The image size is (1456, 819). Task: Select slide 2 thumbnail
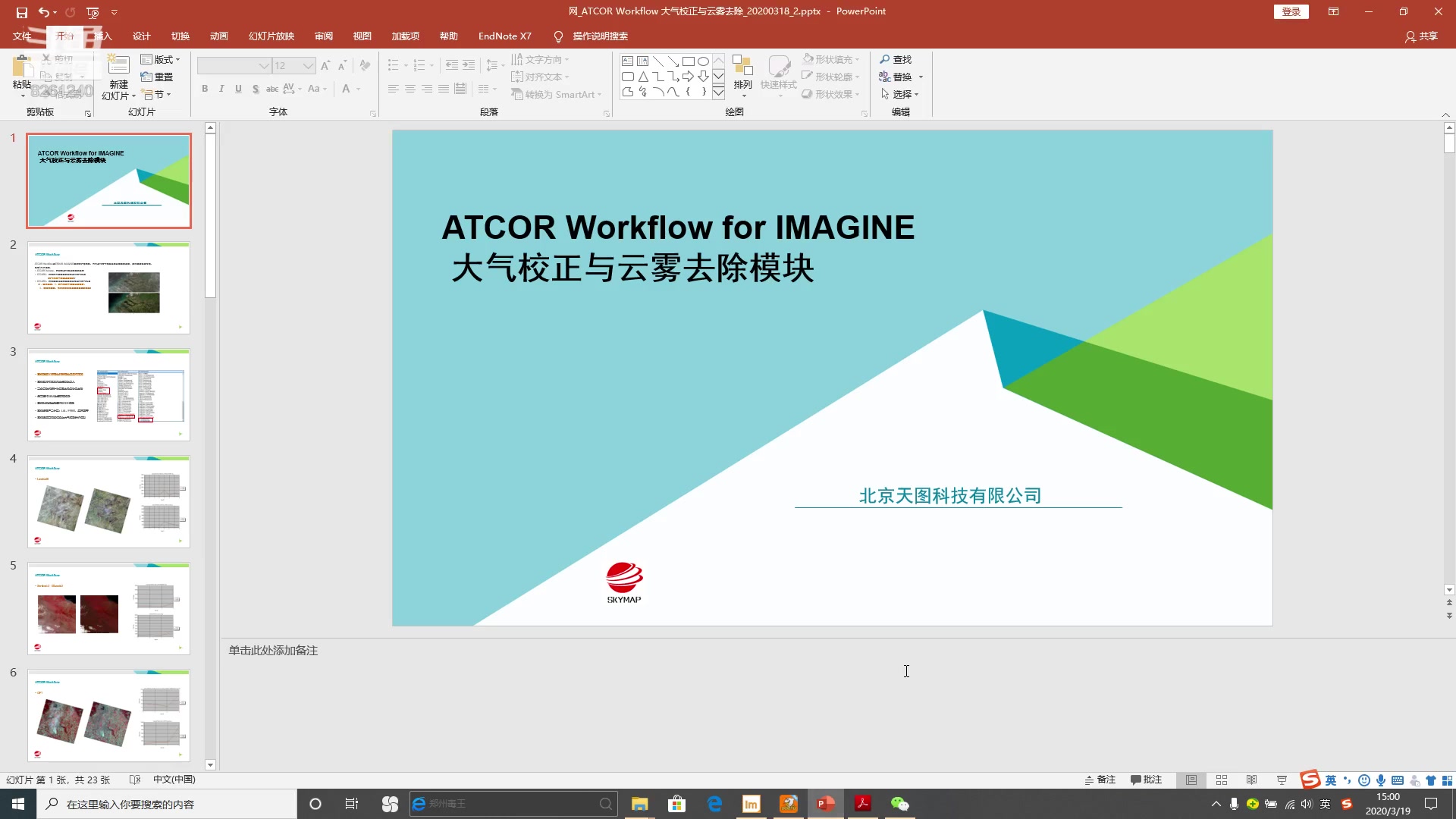[x=108, y=288]
